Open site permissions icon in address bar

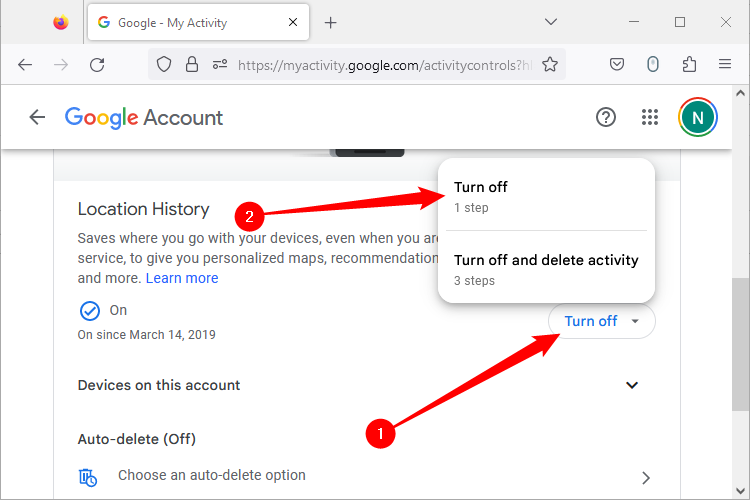[x=220, y=64]
